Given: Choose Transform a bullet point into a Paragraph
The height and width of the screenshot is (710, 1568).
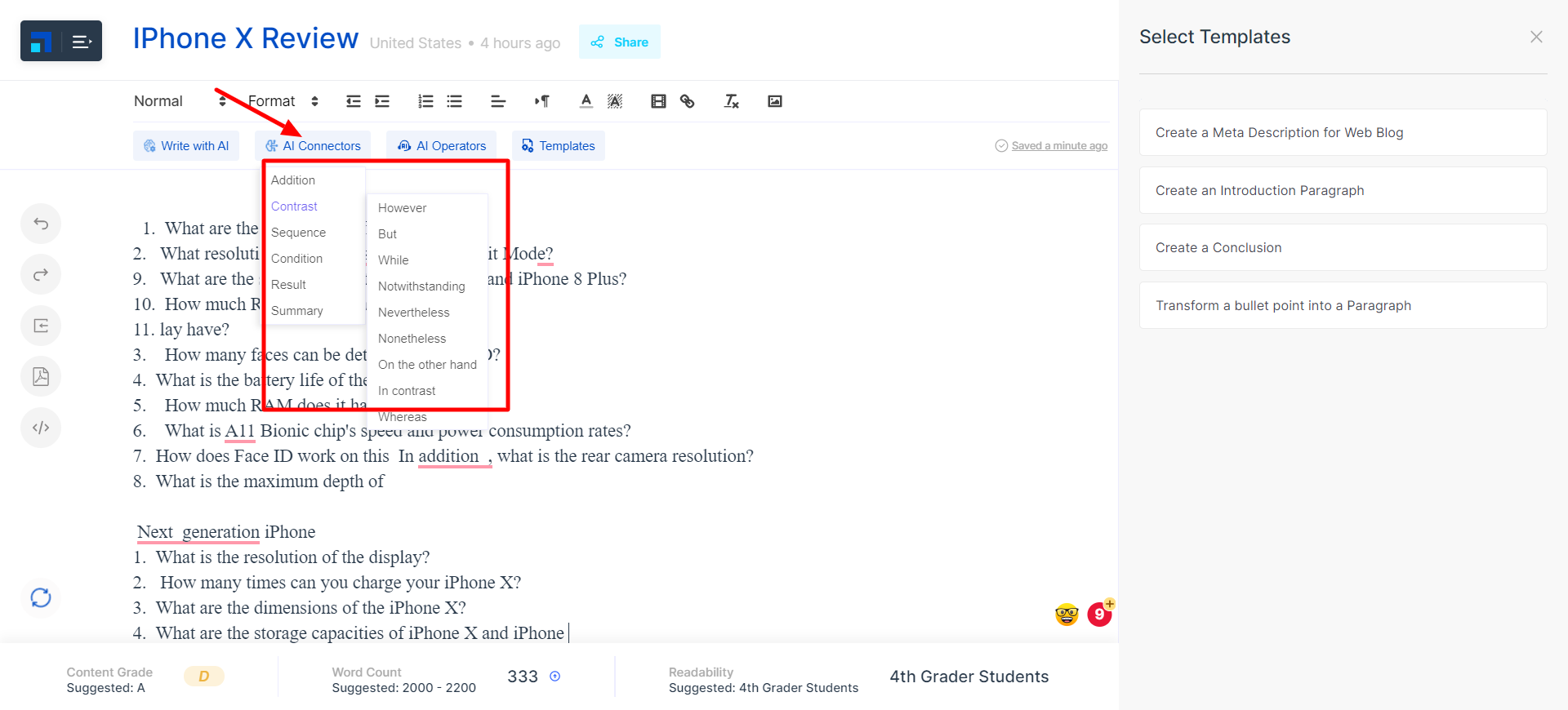Looking at the screenshot, I should click(x=1343, y=305).
